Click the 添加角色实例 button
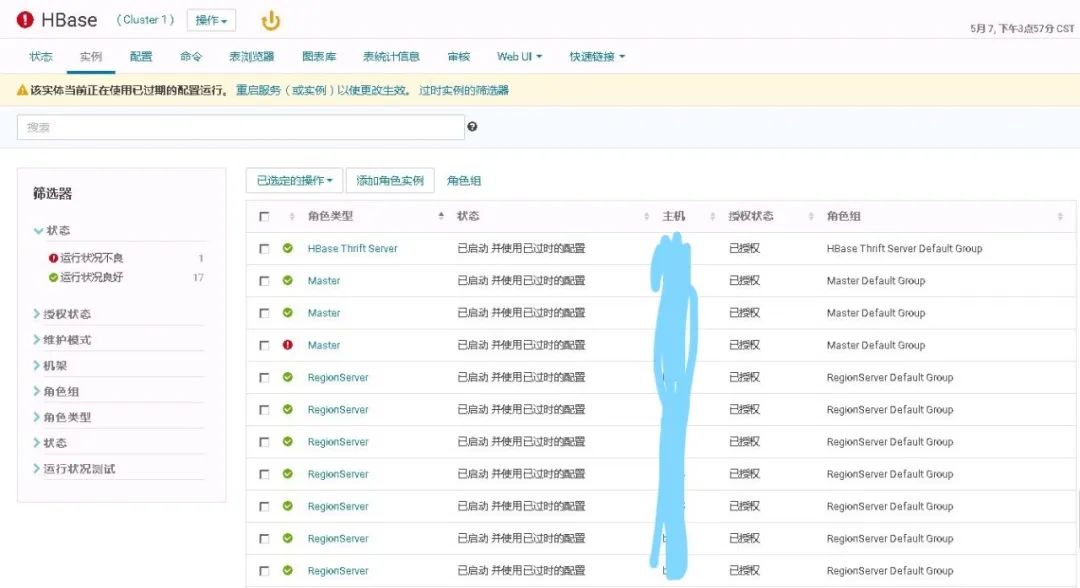Screen dimensions: 1080x588 (390, 180)
